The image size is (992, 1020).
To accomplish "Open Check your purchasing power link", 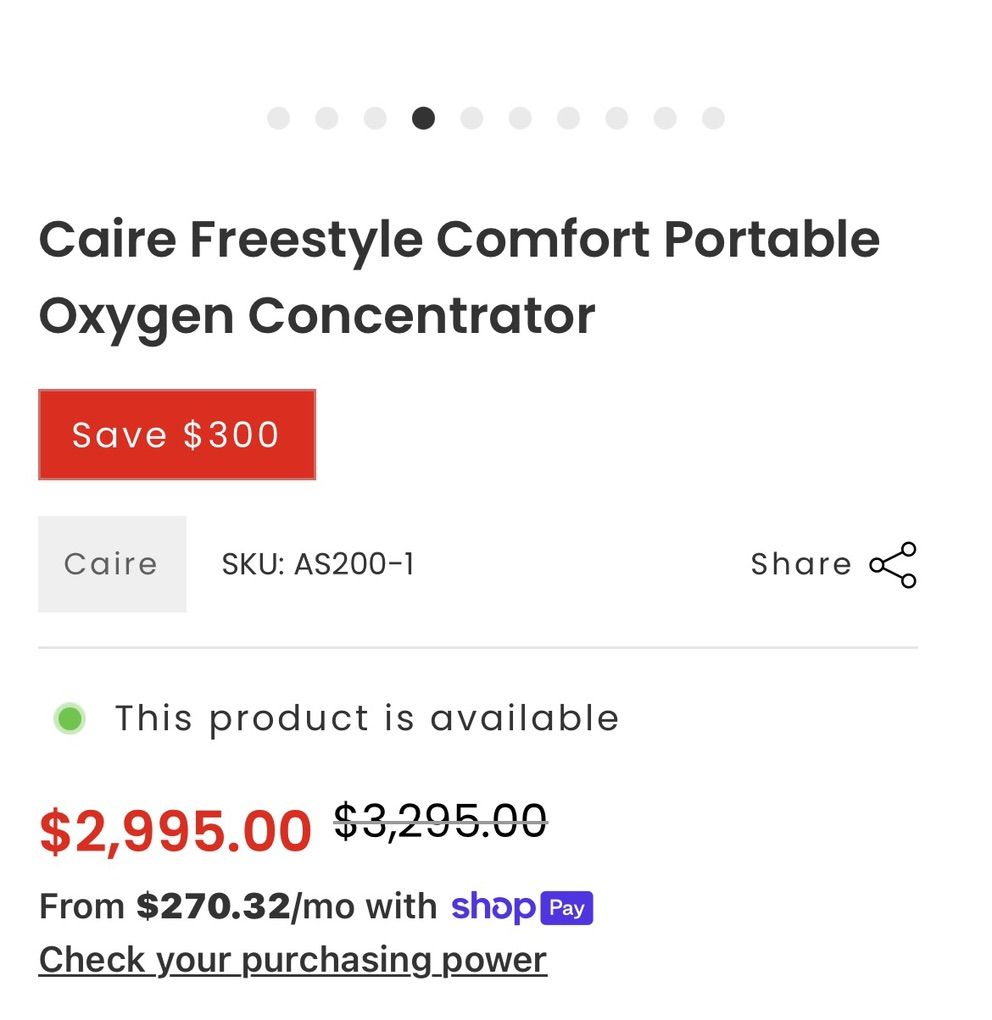I will [x=292, y=960].
